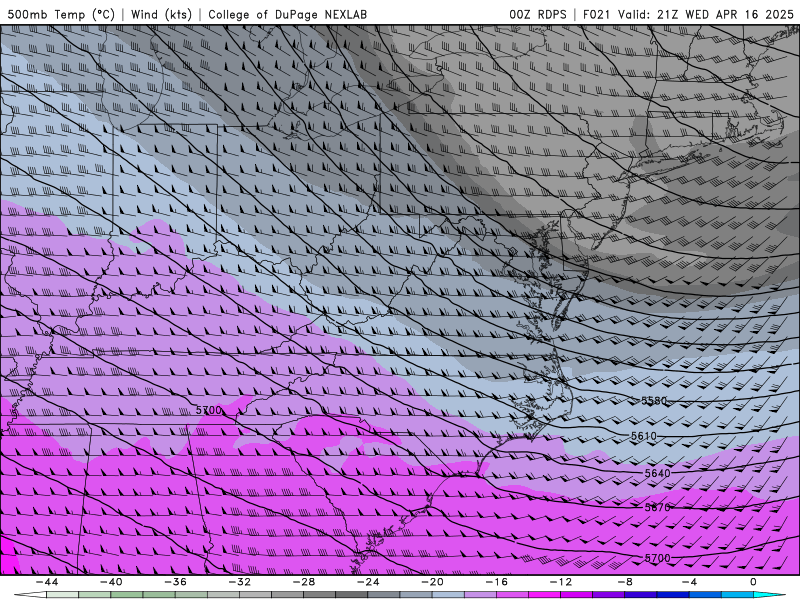Click the "Wind (kts)" header label
The height and width of the screenshot is (600, 800).
(x=161, y=14)
